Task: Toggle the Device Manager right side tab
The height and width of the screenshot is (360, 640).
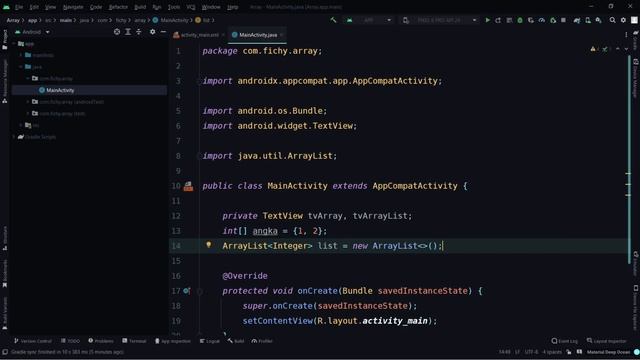Action: coord(636,78)
